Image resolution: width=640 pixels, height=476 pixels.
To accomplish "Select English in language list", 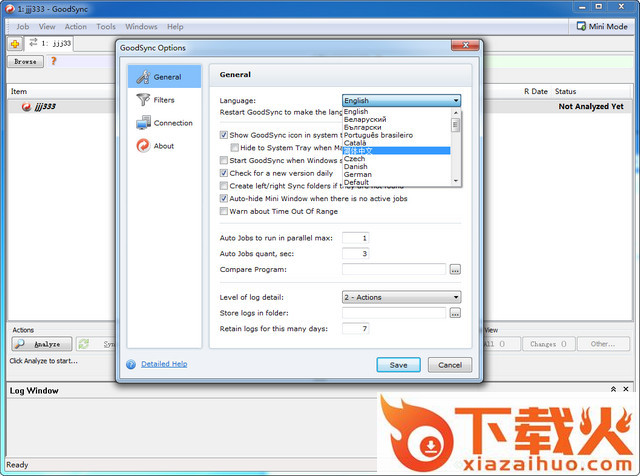I will [396, 111].
